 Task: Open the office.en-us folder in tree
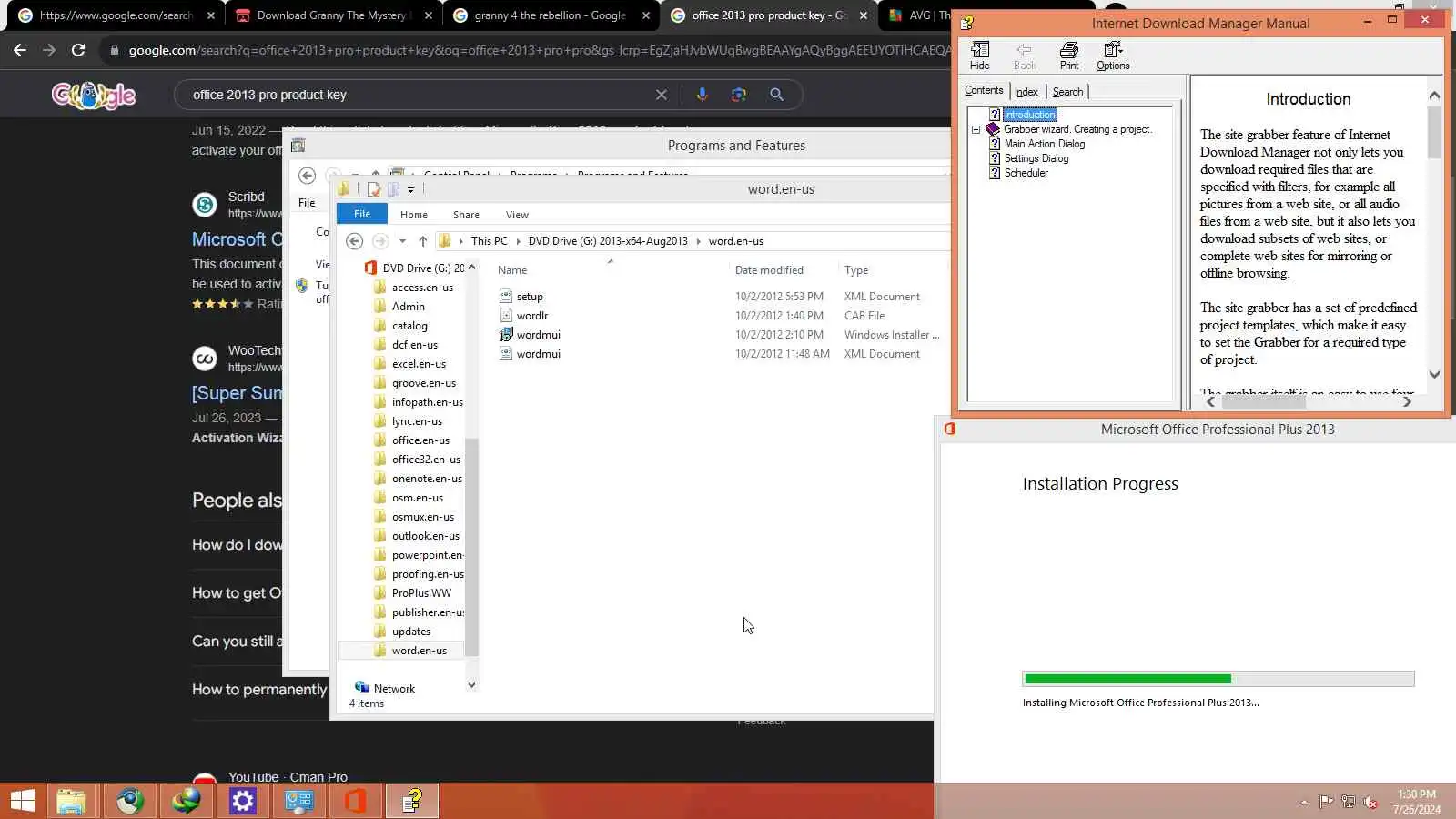pos(420,440)
